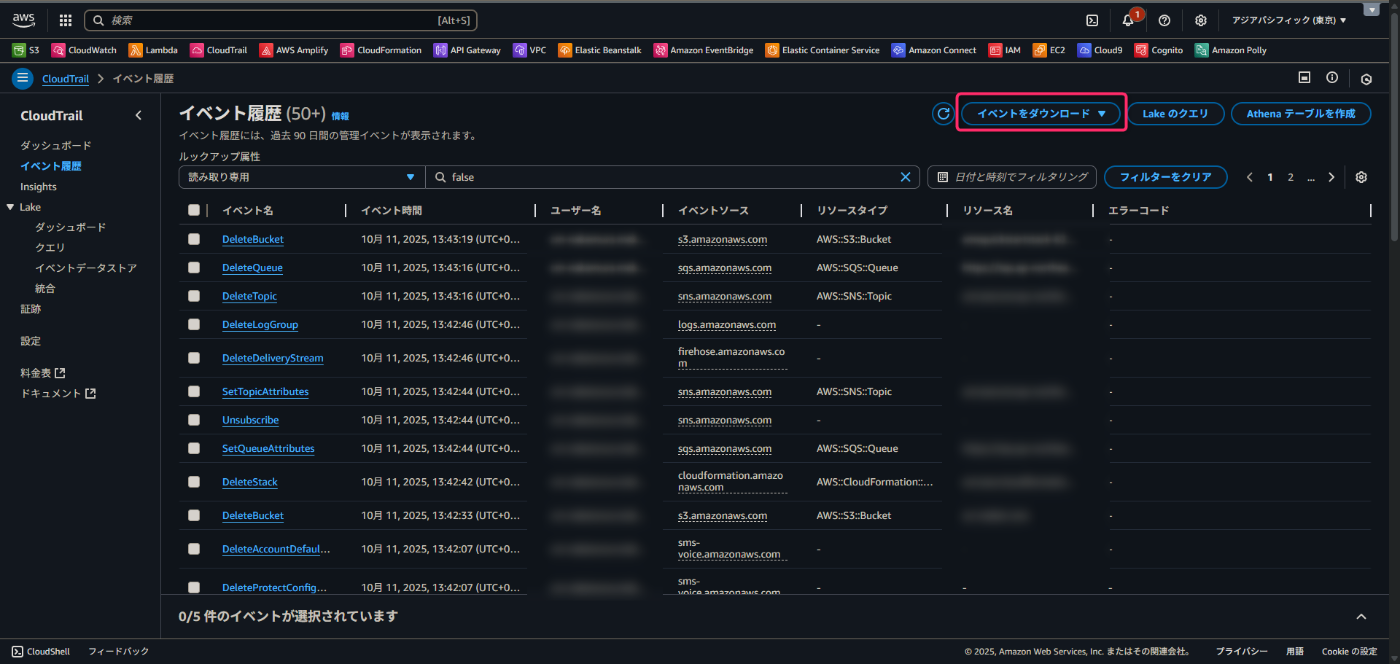1400x664 pixels.
Task: Open the notifications bell icon
Action: point(1128,20)
